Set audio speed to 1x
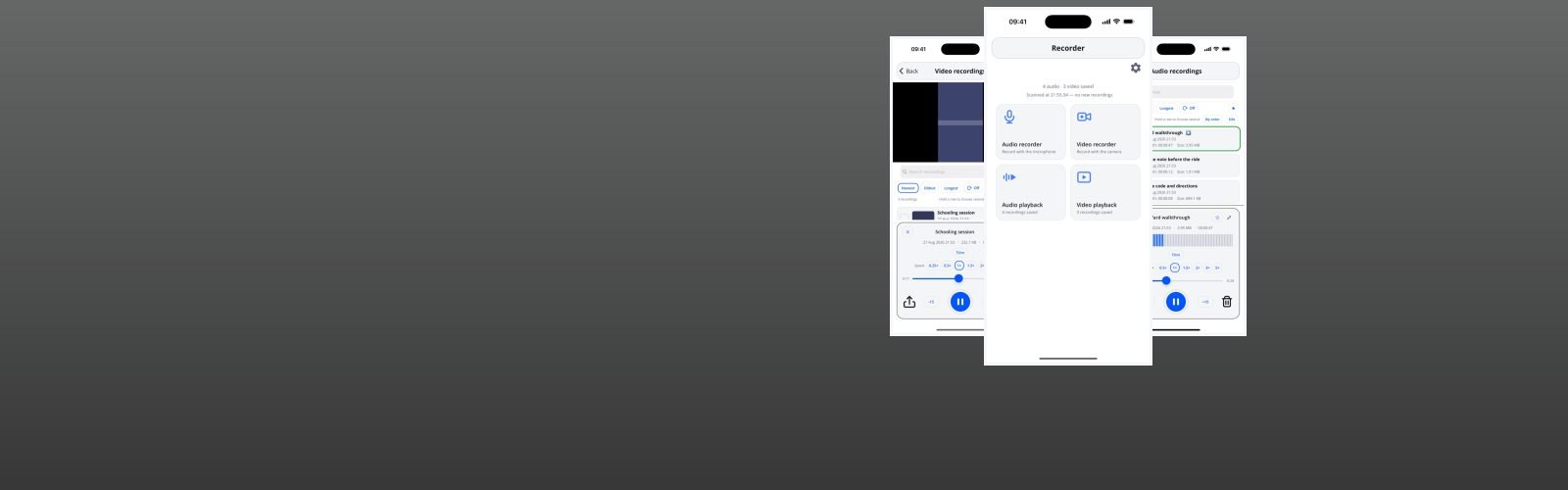 tap(1175, 268)
